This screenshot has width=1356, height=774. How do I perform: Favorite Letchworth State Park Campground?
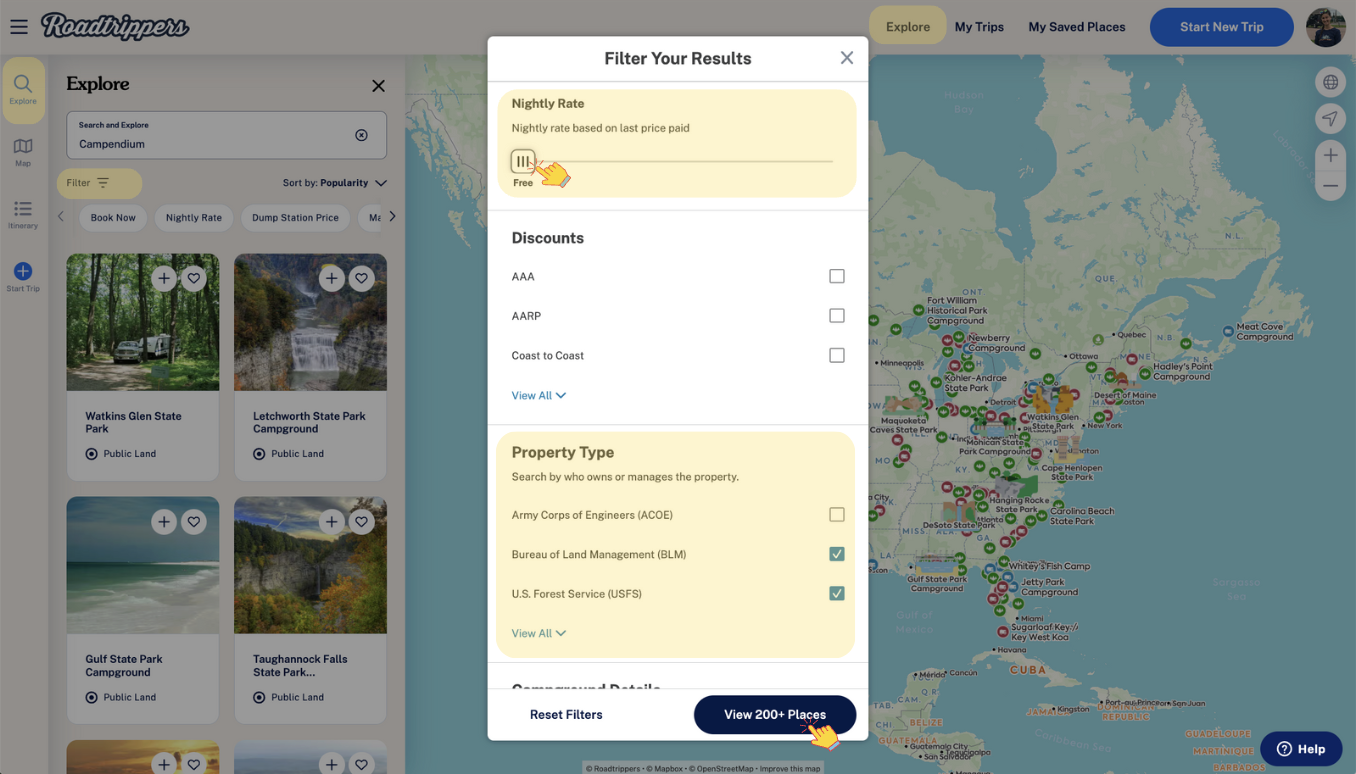362,279
